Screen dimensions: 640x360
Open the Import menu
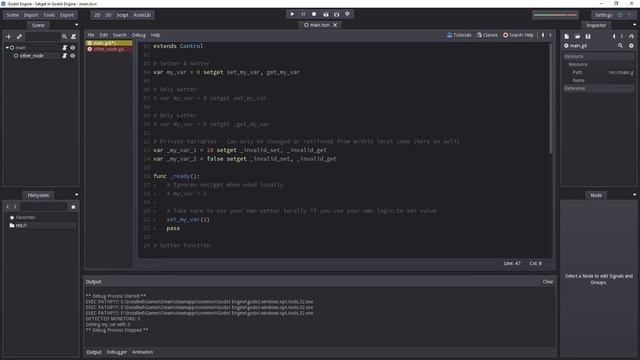[31, 15]
